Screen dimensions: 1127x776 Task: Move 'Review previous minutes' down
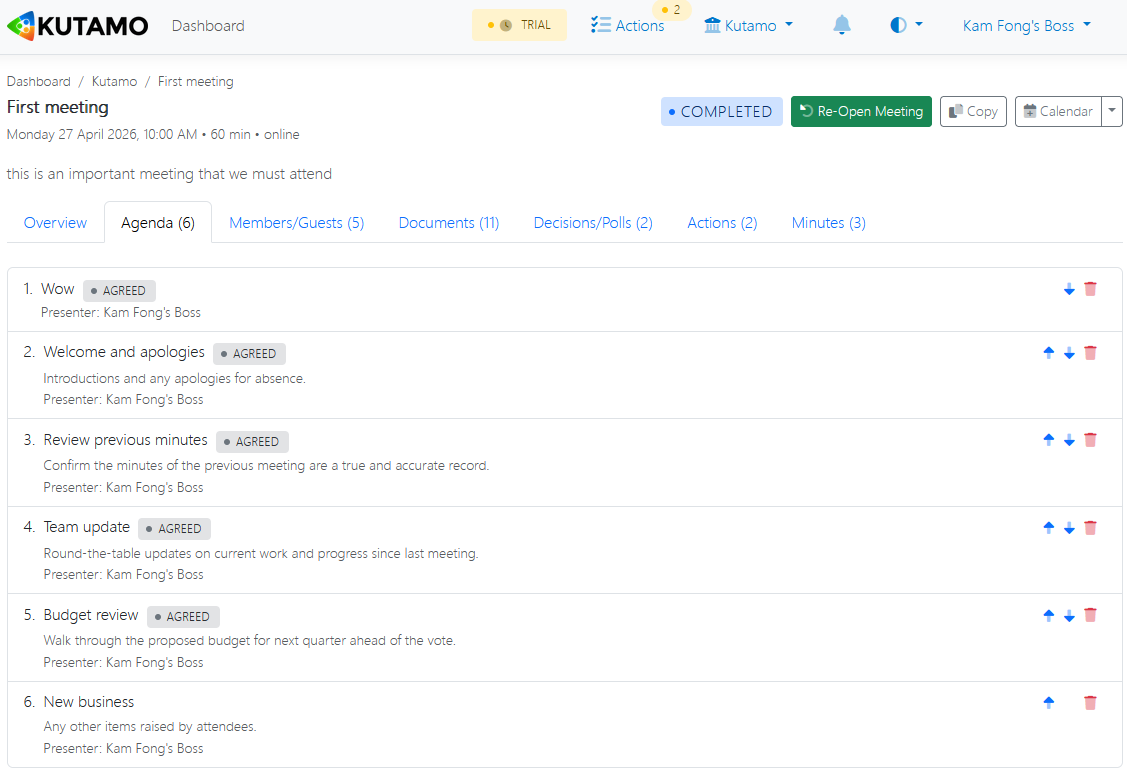[x=1069, y=440]
